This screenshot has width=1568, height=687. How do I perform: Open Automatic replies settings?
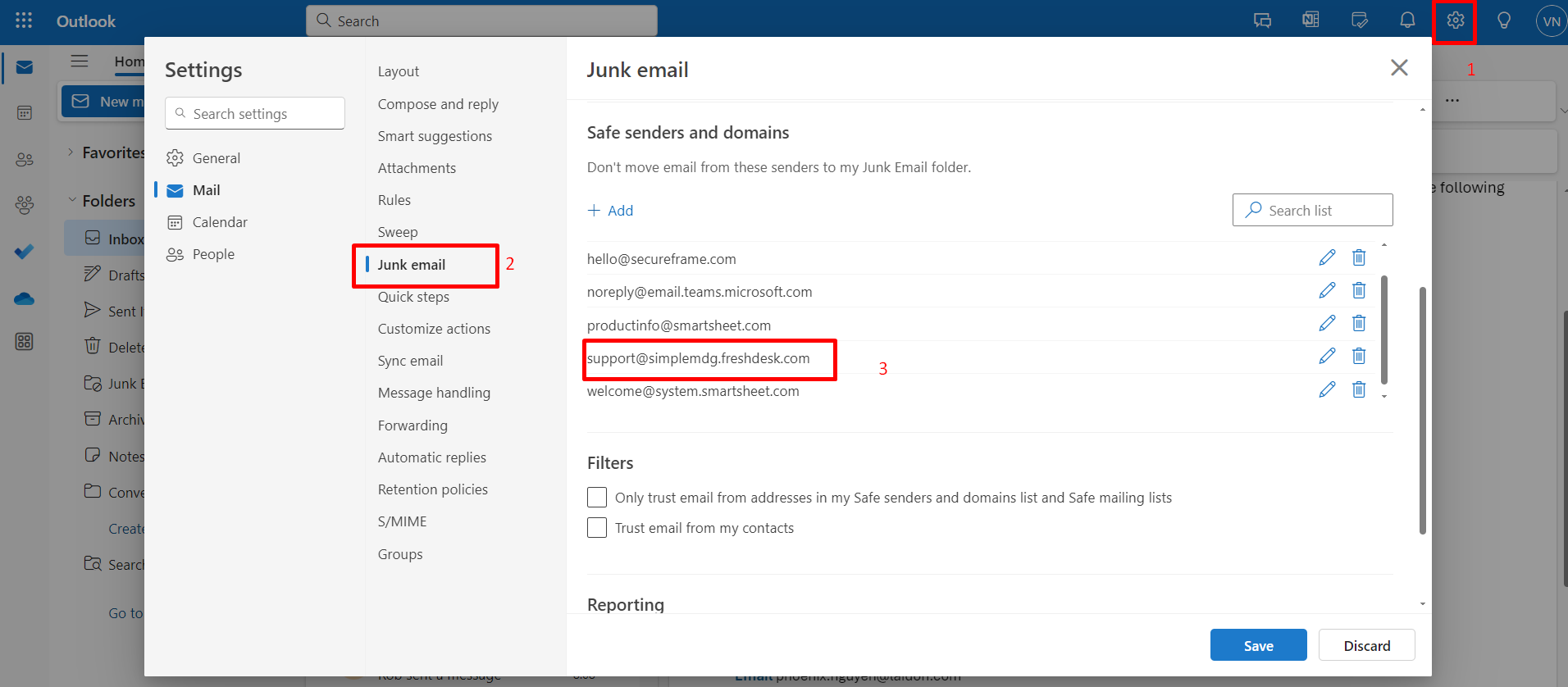point(432,457)
